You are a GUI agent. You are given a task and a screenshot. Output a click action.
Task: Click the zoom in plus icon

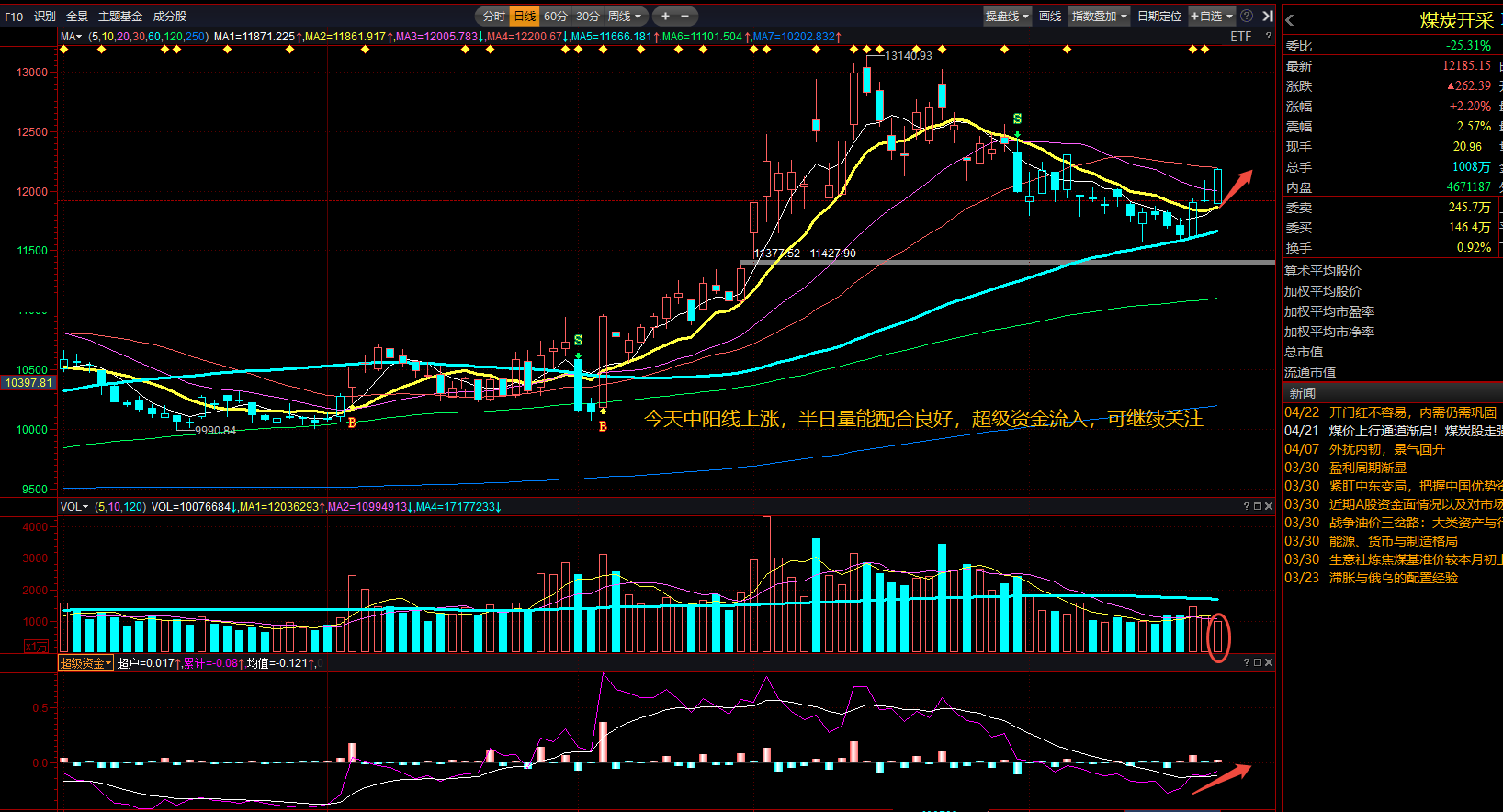[665, 17]
